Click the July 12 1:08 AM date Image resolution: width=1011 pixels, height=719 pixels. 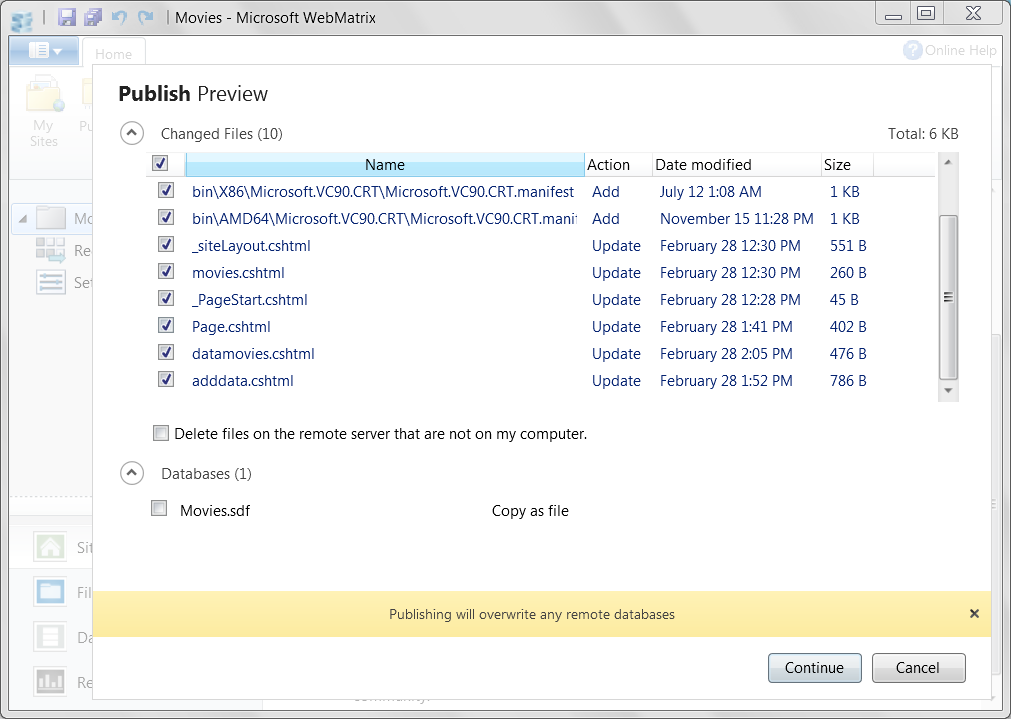tap(710, 192)
